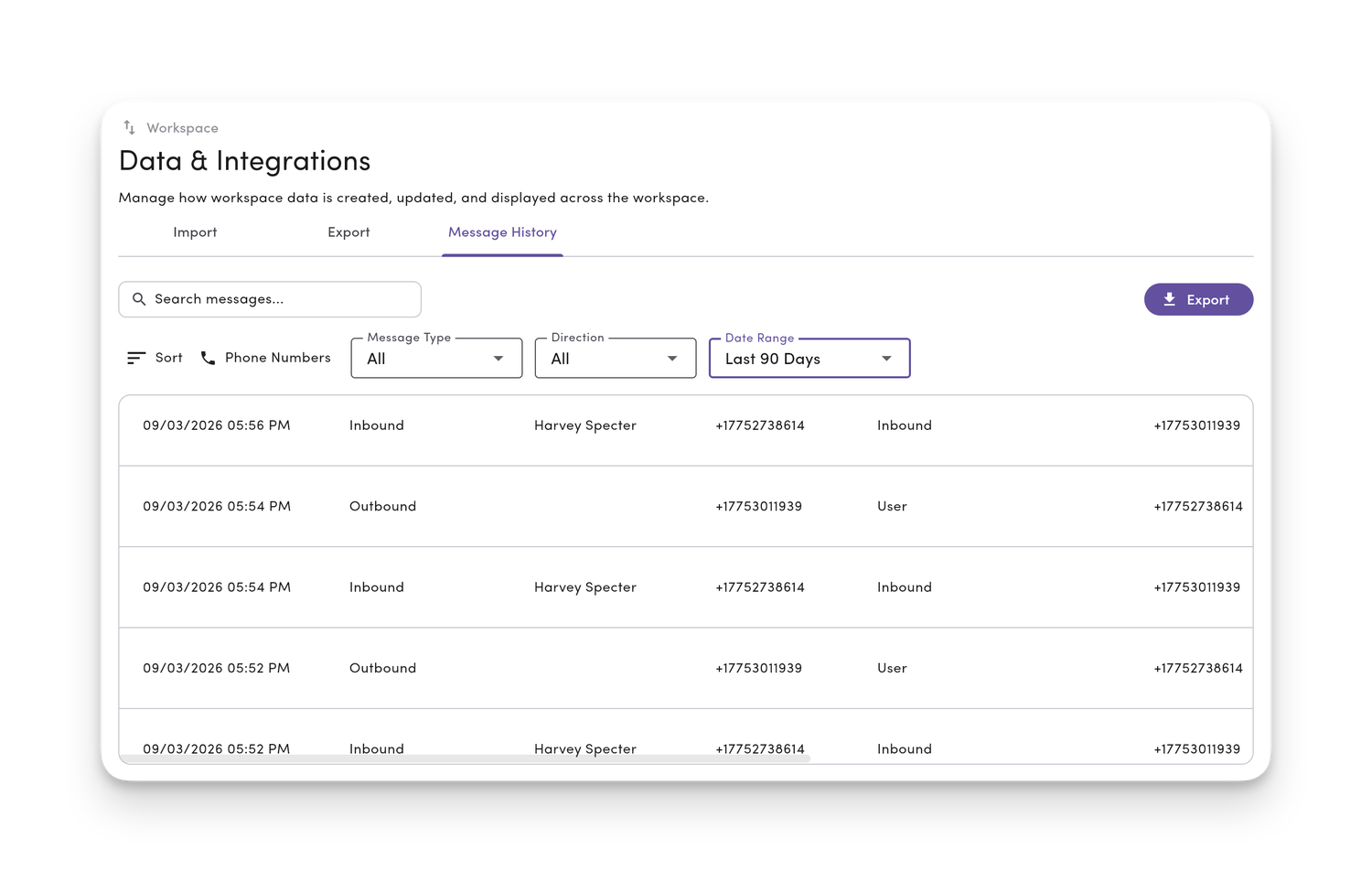Focus the Search messages field
1372x882 pixels.
click(x=270, y=299)
